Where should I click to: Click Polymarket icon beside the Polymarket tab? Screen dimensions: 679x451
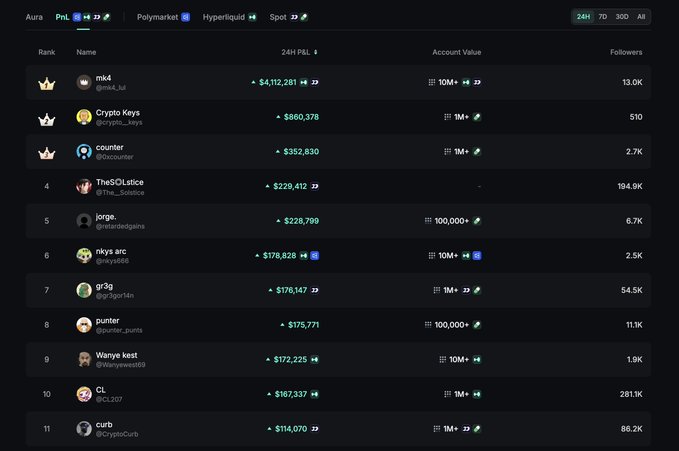click(185, 17)
